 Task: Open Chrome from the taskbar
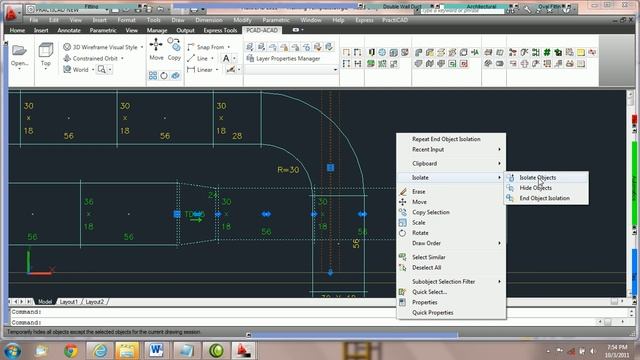71,350
